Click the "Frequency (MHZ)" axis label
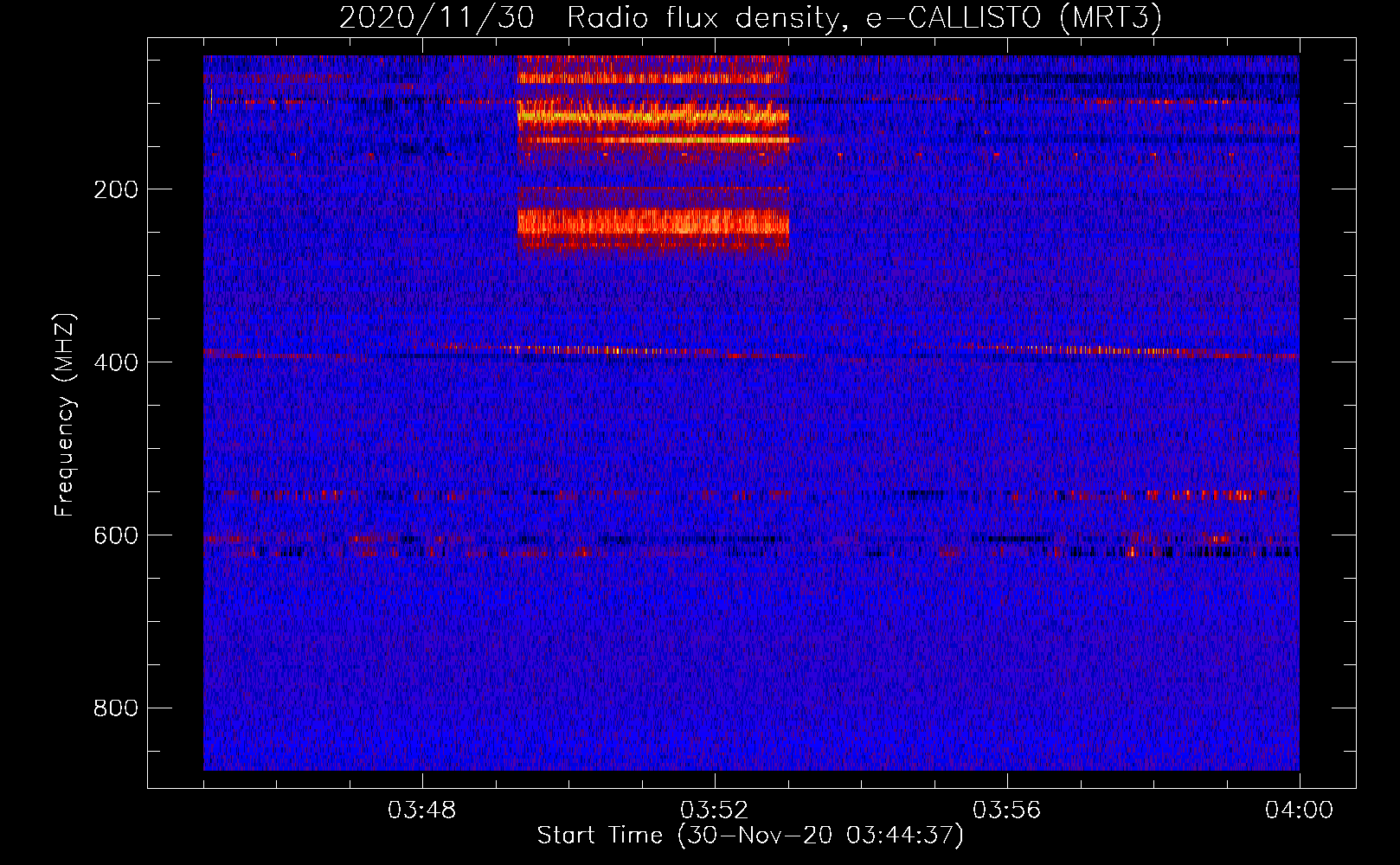This screenshot has width=1400, height=865. [65, 415]
